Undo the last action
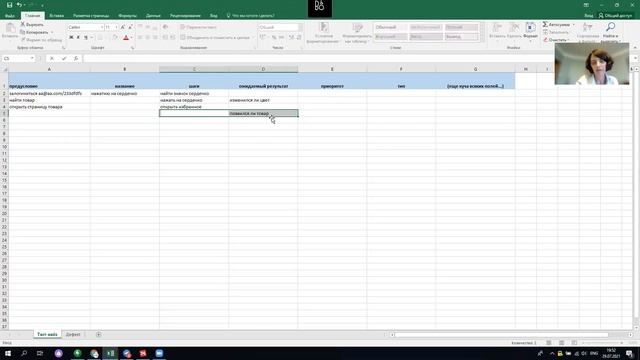Viewport: 640px width, 360px height. (x=19, y=5)
